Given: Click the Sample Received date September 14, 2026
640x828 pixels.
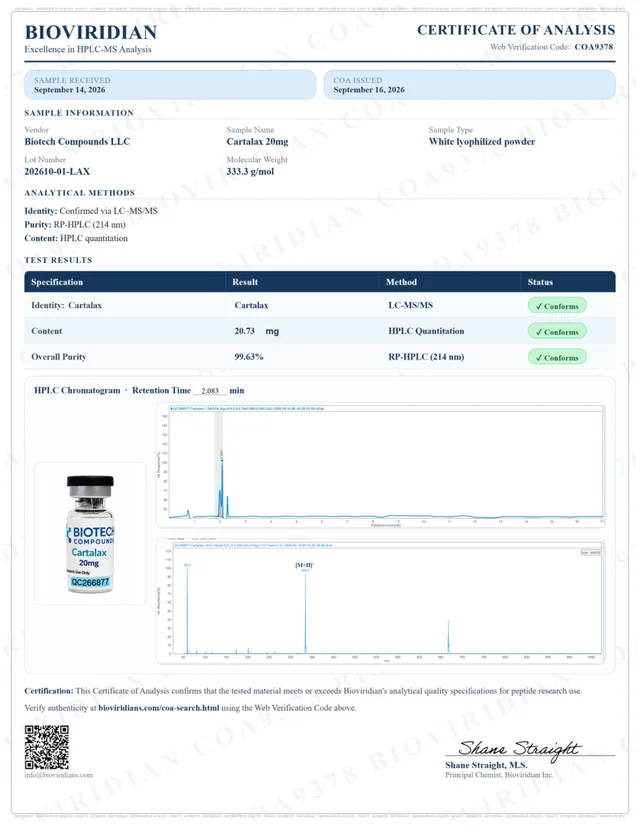Looking at the screenshot, I should 69,90.
